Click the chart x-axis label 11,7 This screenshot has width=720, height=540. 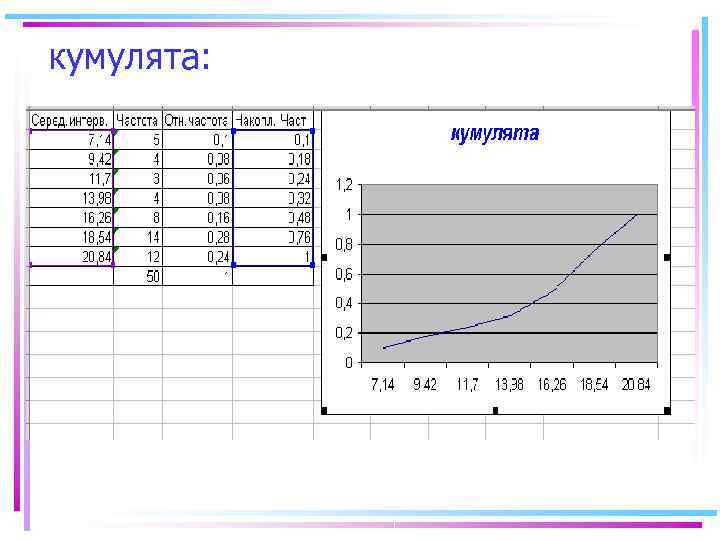467,384
